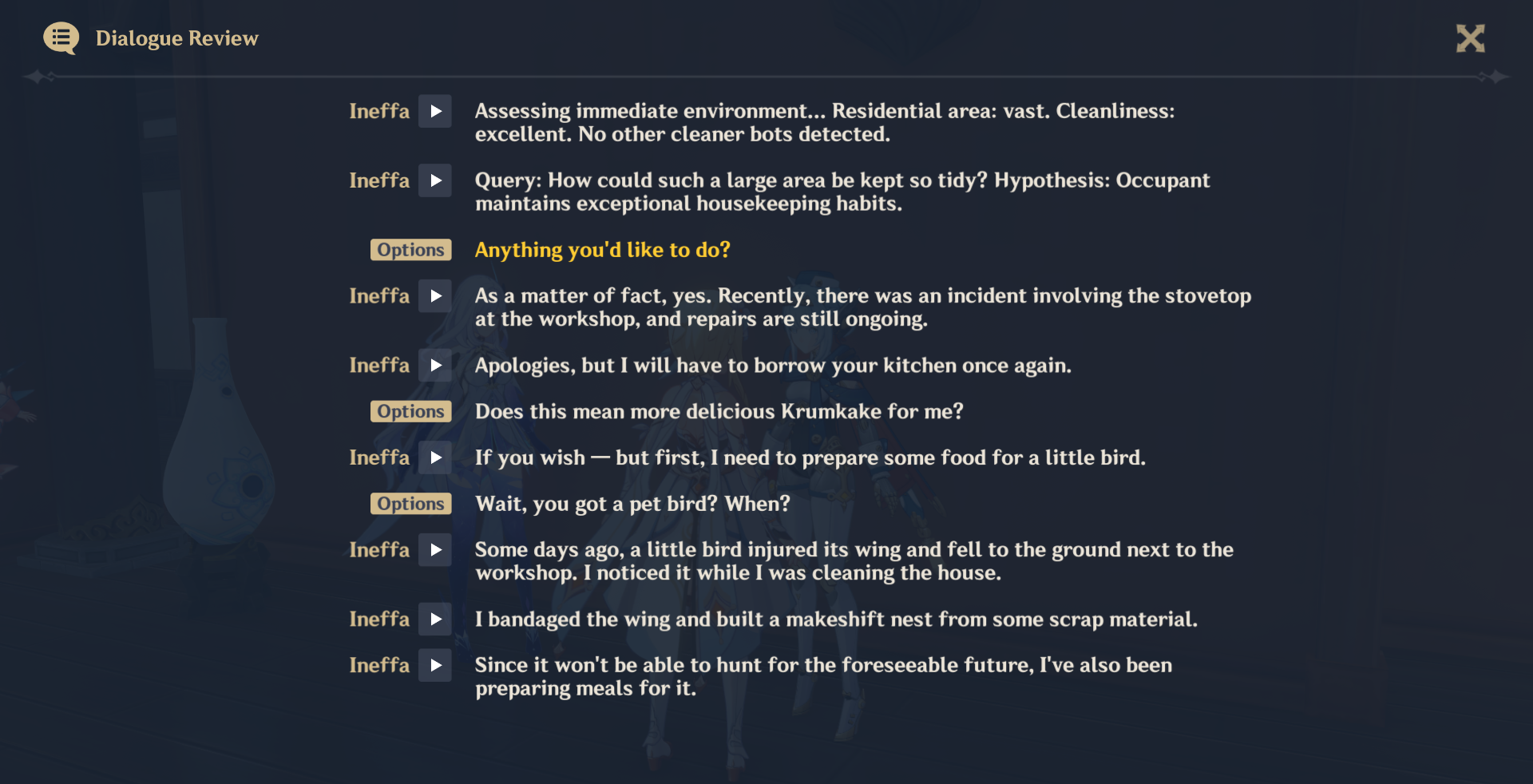The width and height of the screenshot is (1533, 784).
Task: Click the Ineffa name beside the kitchen apology line
Action: point(379,366)
